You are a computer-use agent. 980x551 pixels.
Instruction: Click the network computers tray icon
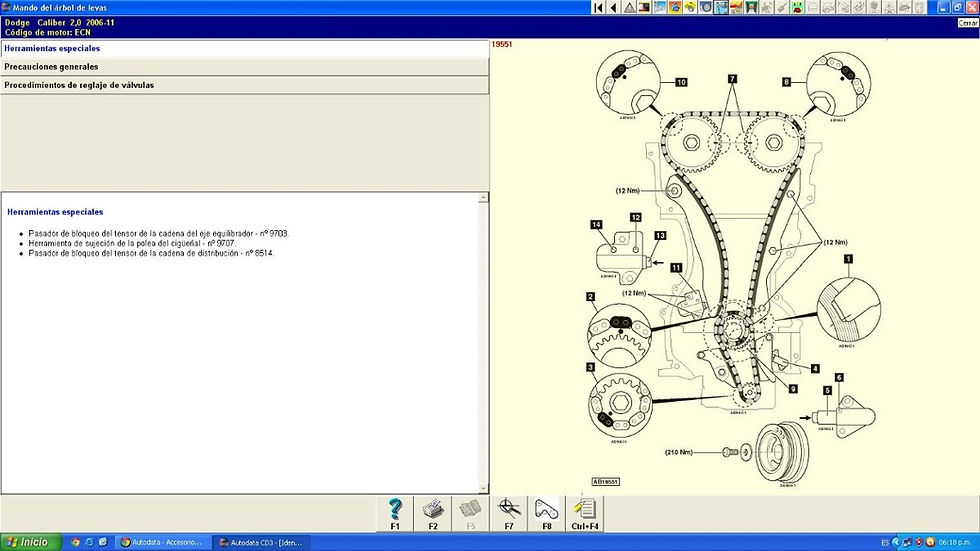tap(907, 542)
